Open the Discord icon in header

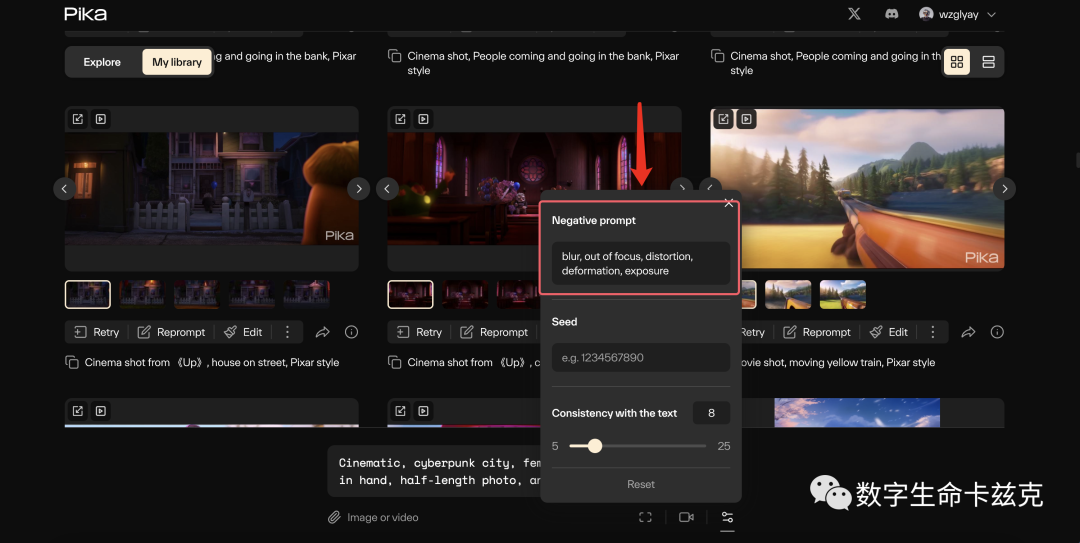[892, 14]
